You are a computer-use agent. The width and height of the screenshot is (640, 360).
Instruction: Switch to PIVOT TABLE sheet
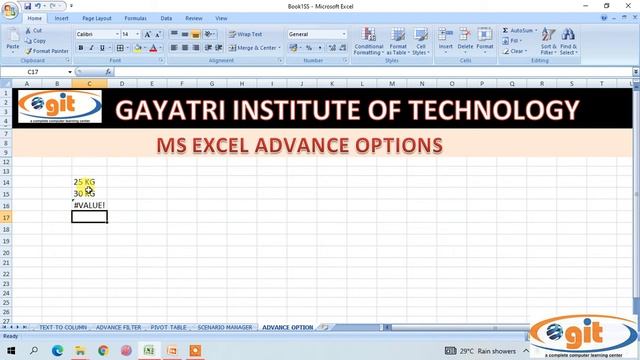[x=168, y=327]
